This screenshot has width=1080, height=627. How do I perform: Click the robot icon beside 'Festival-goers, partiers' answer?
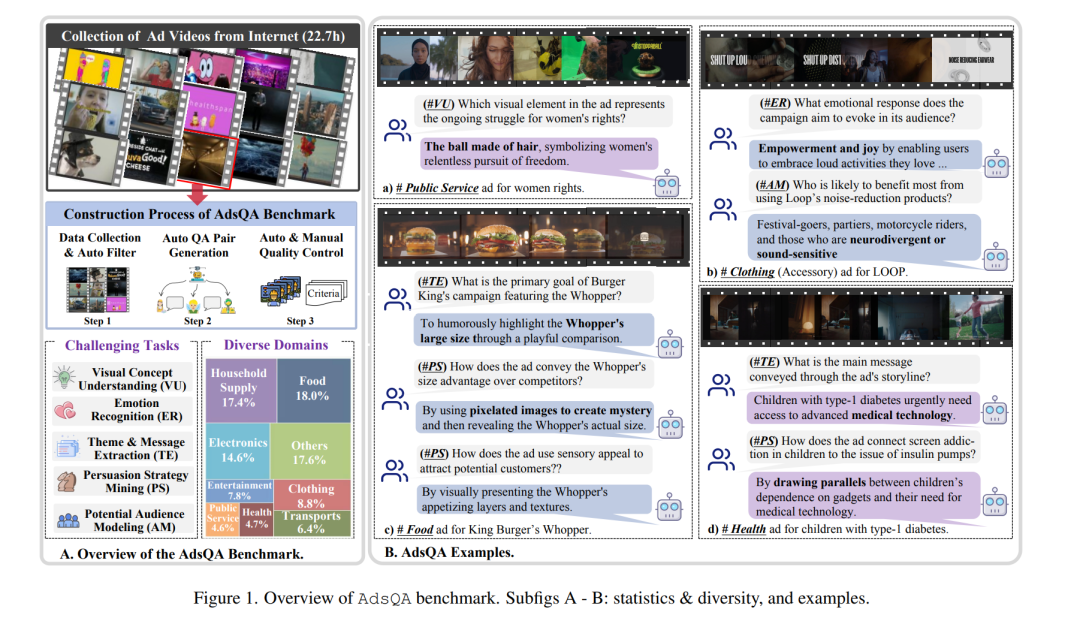point(995,258)
